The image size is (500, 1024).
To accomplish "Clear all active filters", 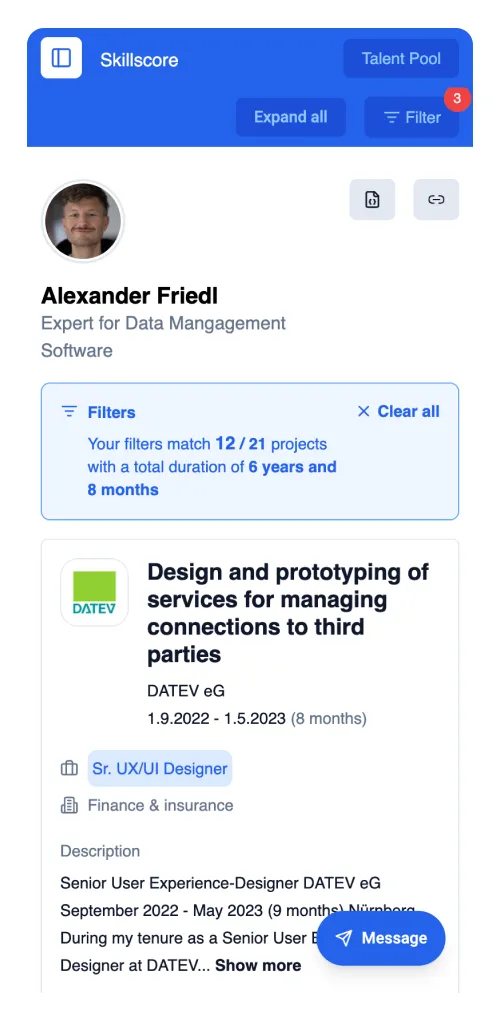I will [x=398, y=411].
